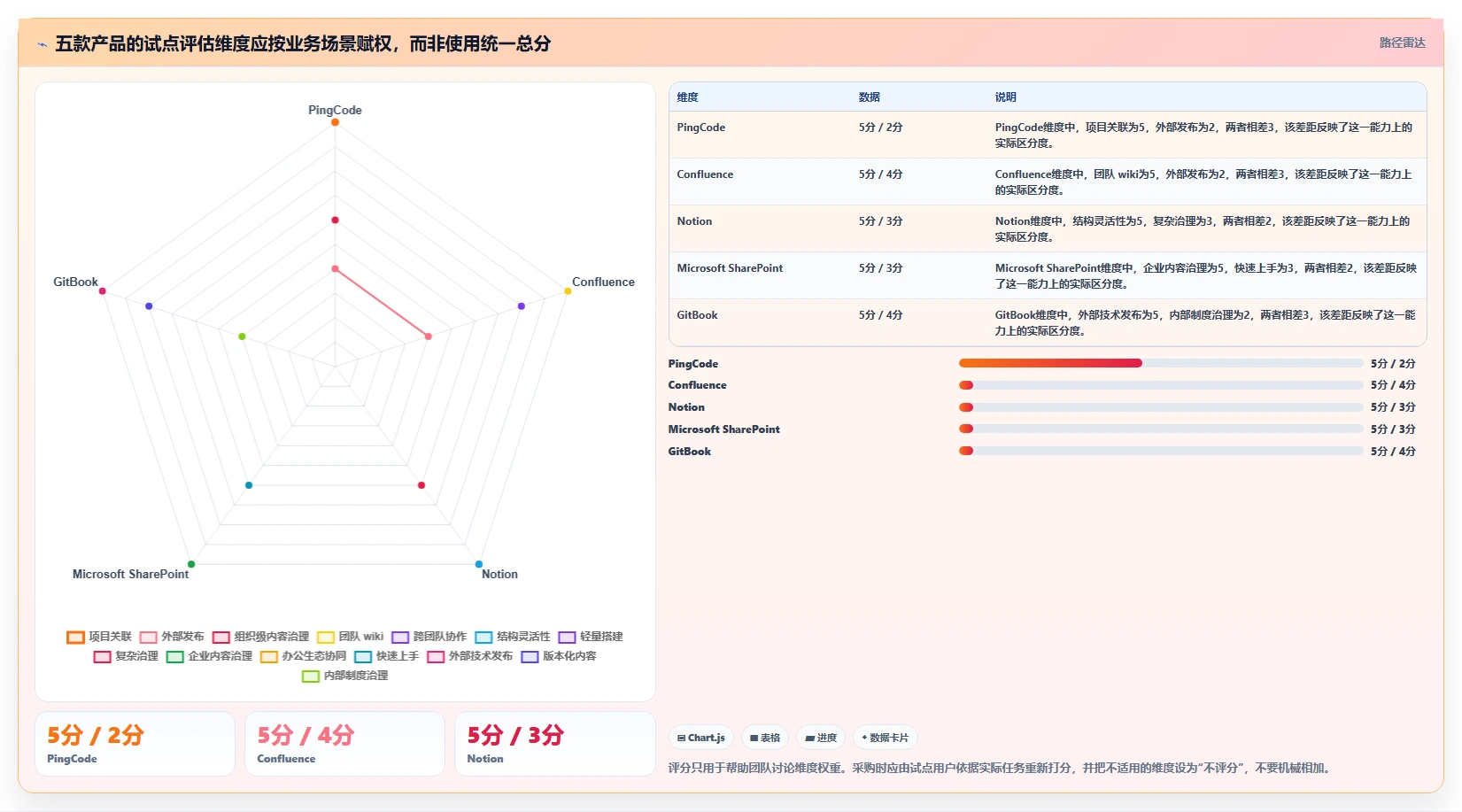Click the 版本化内容 legend color box

[530, 656]
